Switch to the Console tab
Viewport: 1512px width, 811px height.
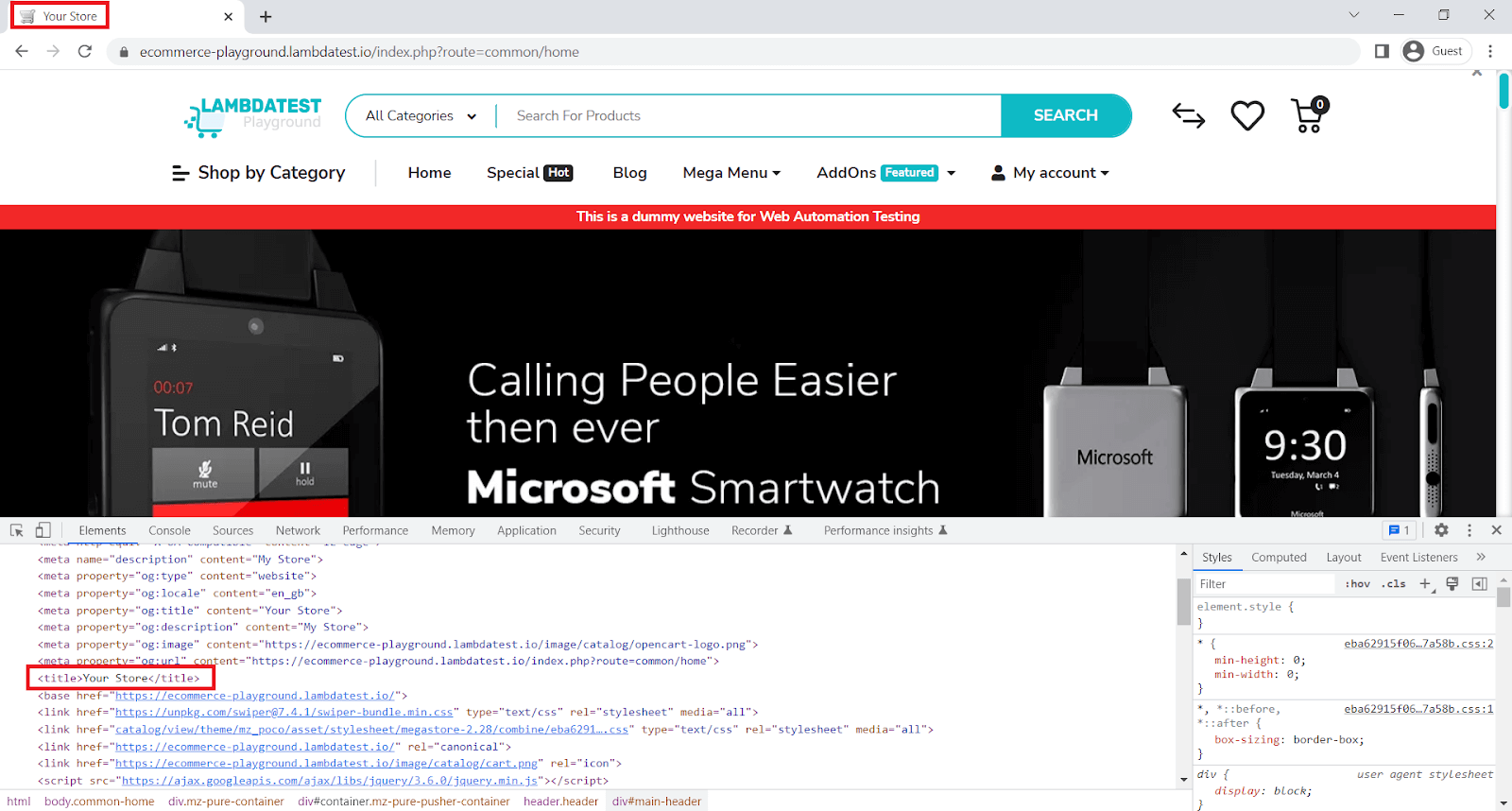[169, 530]
